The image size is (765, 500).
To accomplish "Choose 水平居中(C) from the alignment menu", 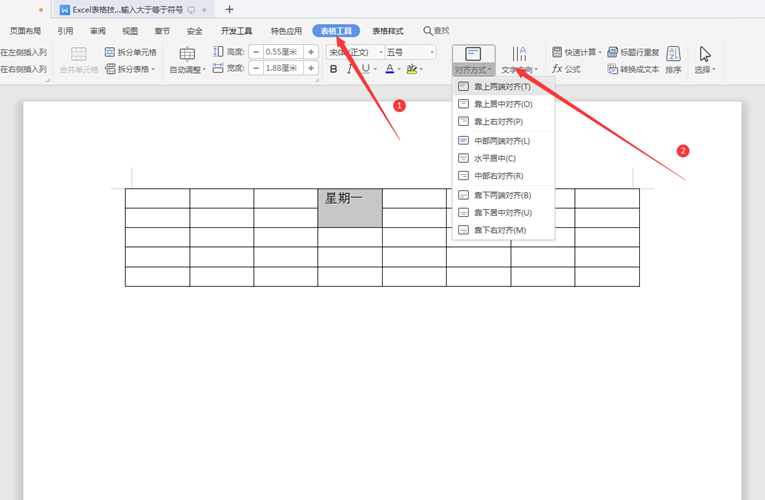I will tap(494, 158).
